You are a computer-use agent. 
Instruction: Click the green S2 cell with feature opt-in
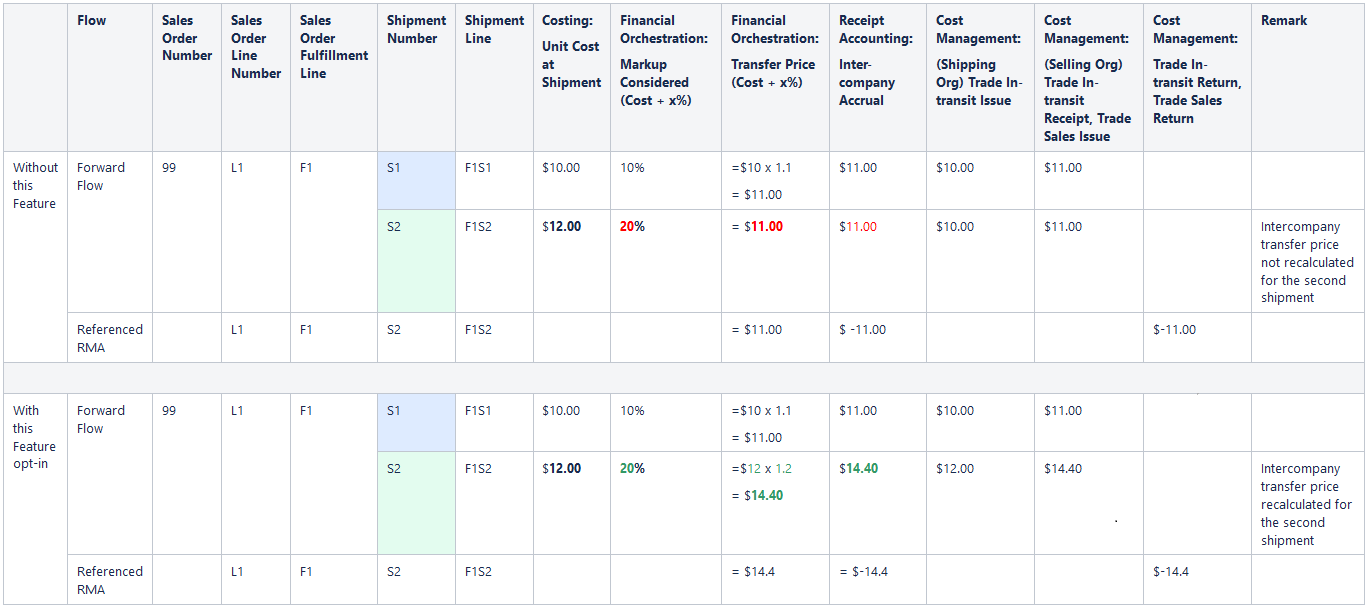[x=416, y=503]
